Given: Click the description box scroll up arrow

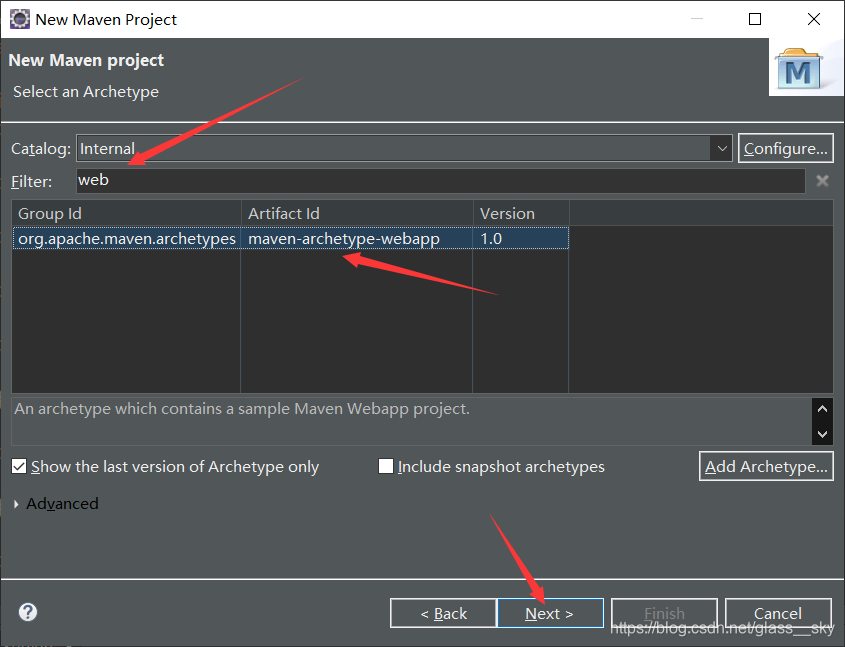Looking at the screenshot, I should 822,409.
